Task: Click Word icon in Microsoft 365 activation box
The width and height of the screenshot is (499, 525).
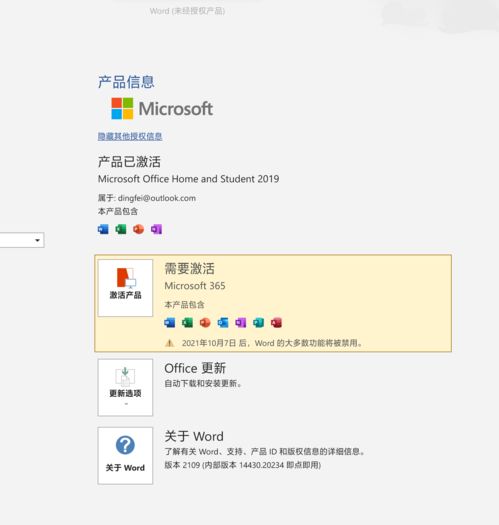Action: coord(170,323)
